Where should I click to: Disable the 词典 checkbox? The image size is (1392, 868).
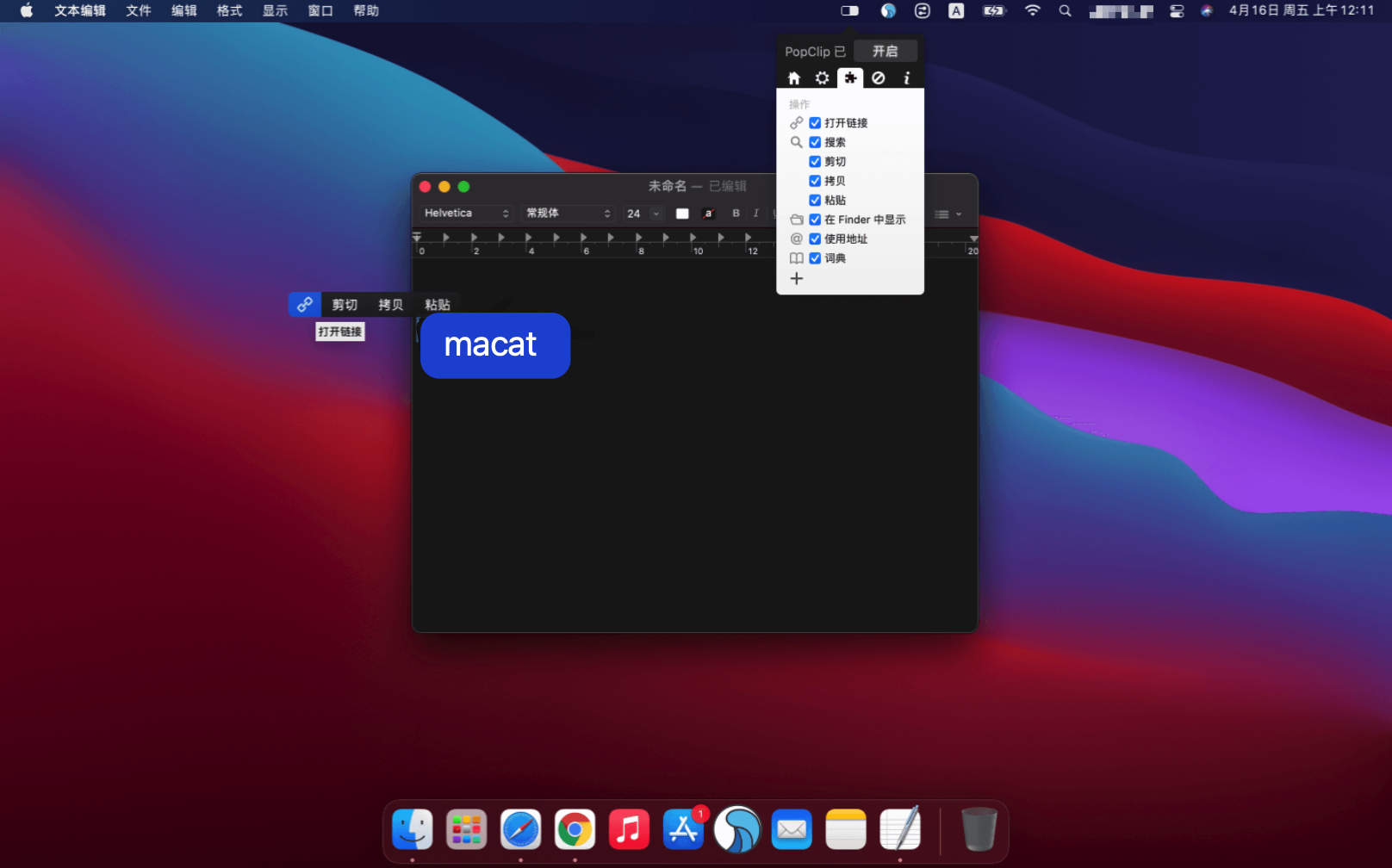tap(815, 258)
